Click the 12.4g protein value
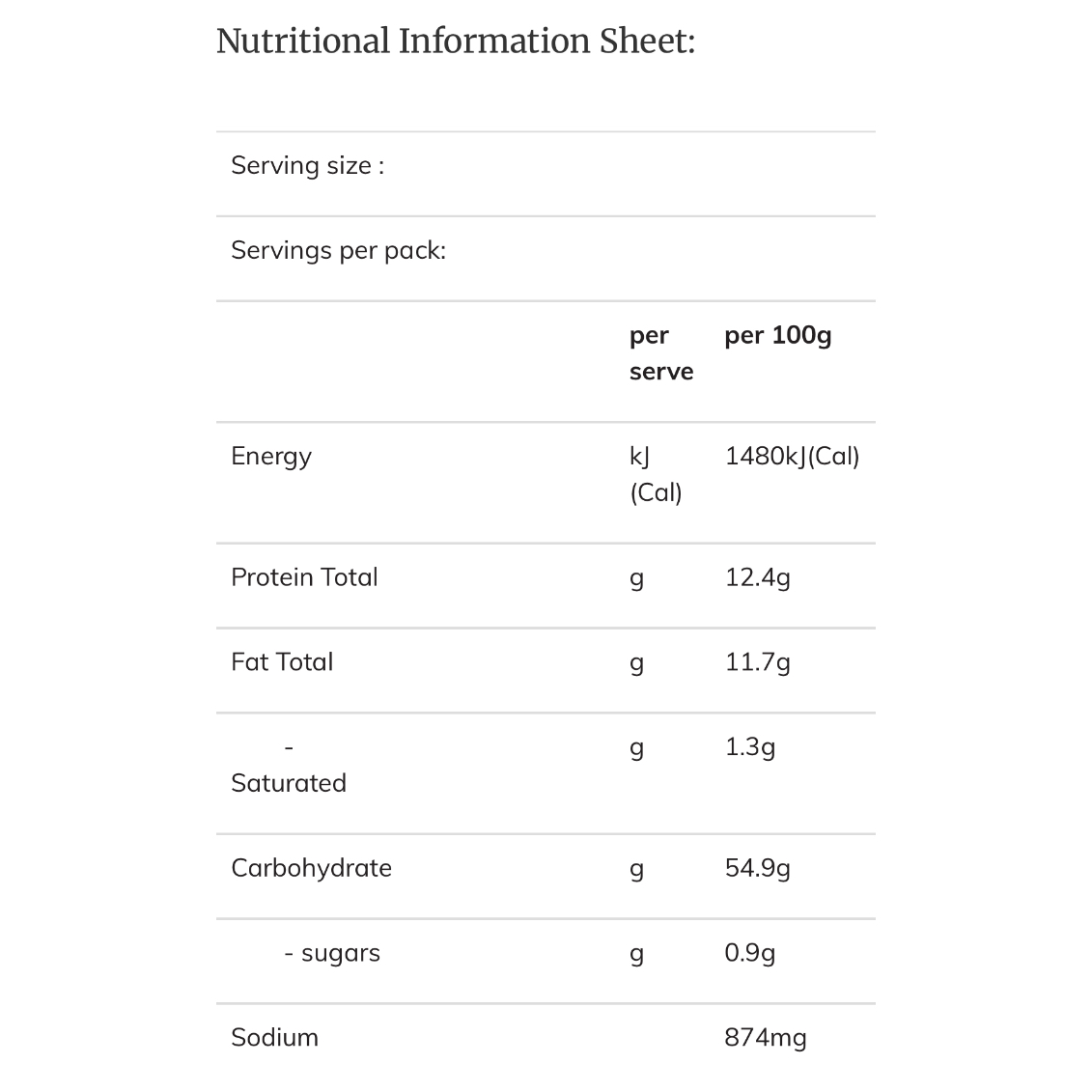Viewport: 1092px width, 1092px height. pos(757,578)
